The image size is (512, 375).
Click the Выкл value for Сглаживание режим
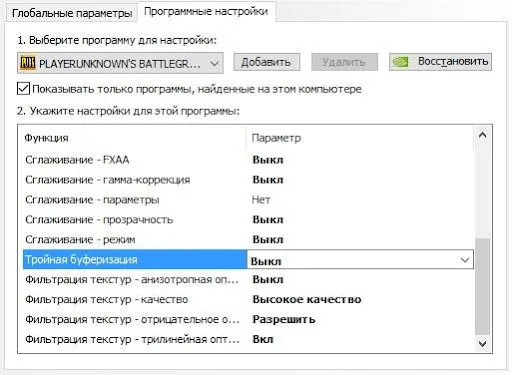(x=268, y=240)
